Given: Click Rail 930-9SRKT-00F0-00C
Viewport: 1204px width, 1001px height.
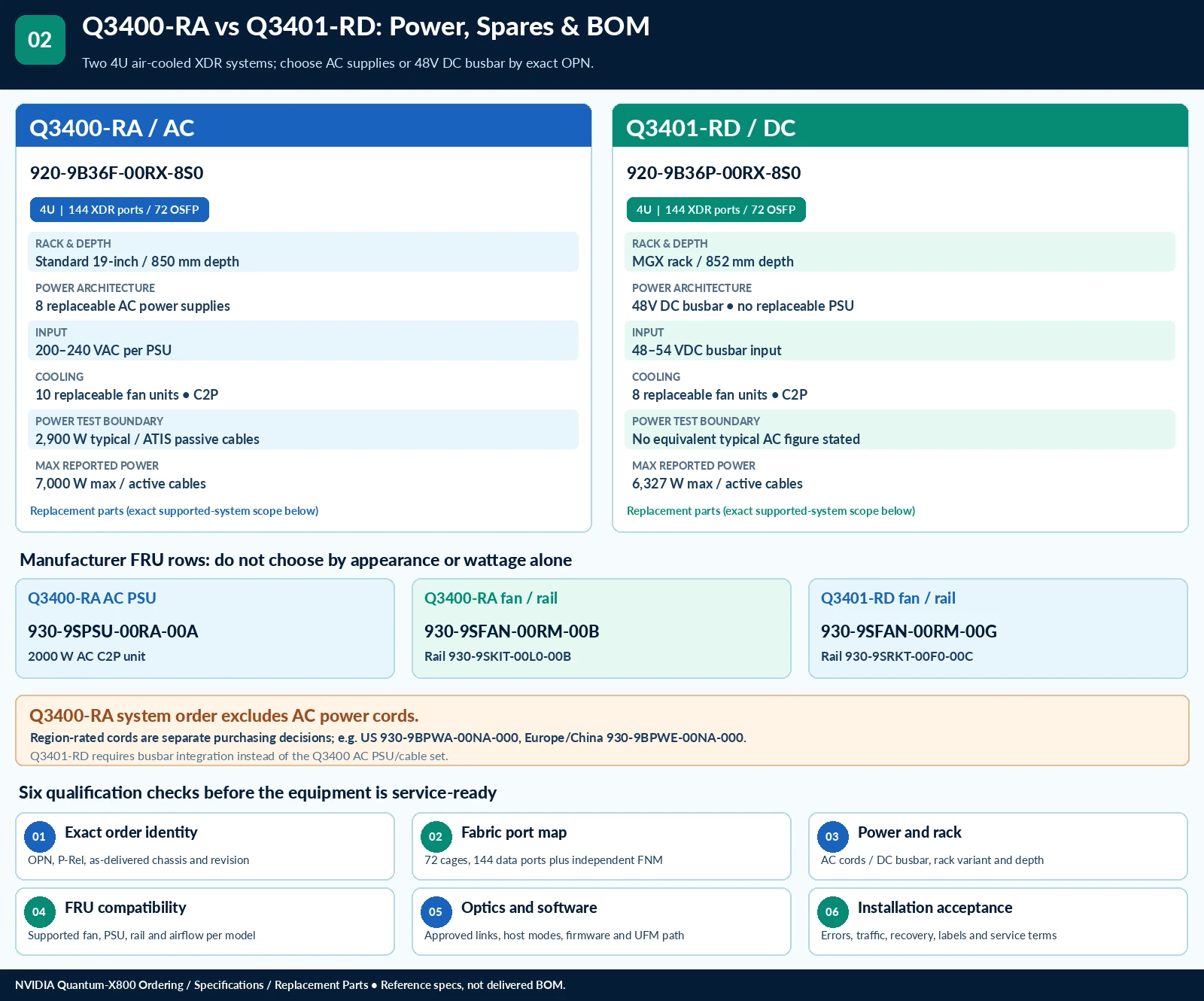Looking at the screenshot, I should click(897, 656).
